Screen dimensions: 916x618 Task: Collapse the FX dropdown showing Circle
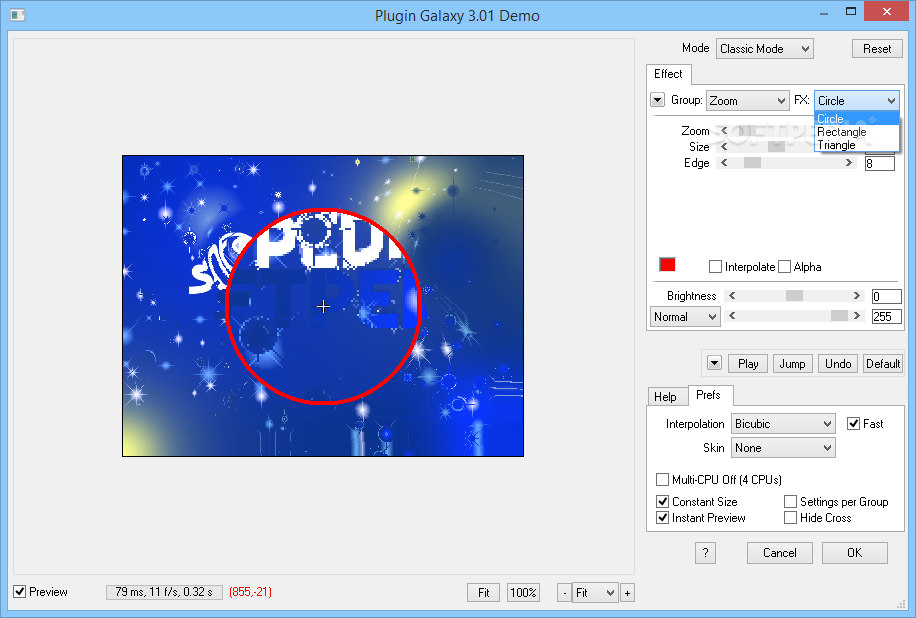tap(856, 100)
